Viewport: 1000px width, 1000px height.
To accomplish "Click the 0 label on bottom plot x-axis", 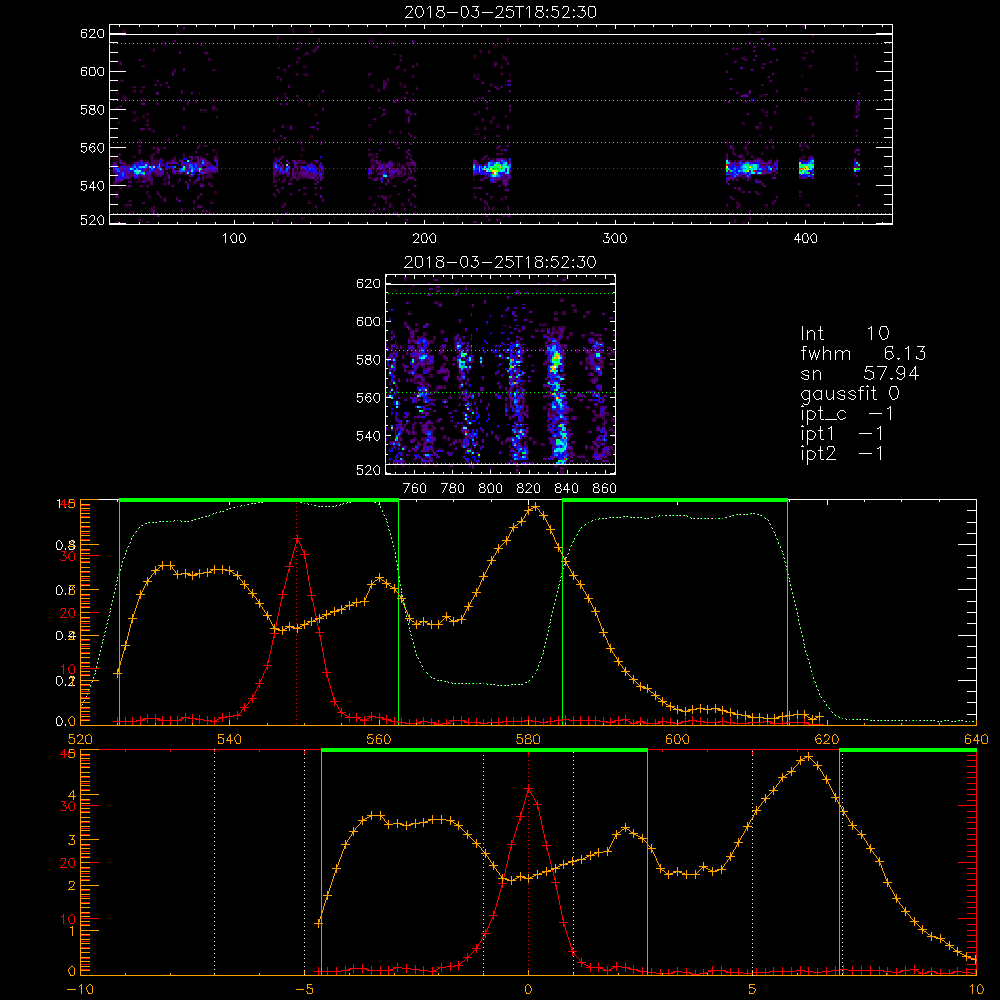I will pos(528,990).
